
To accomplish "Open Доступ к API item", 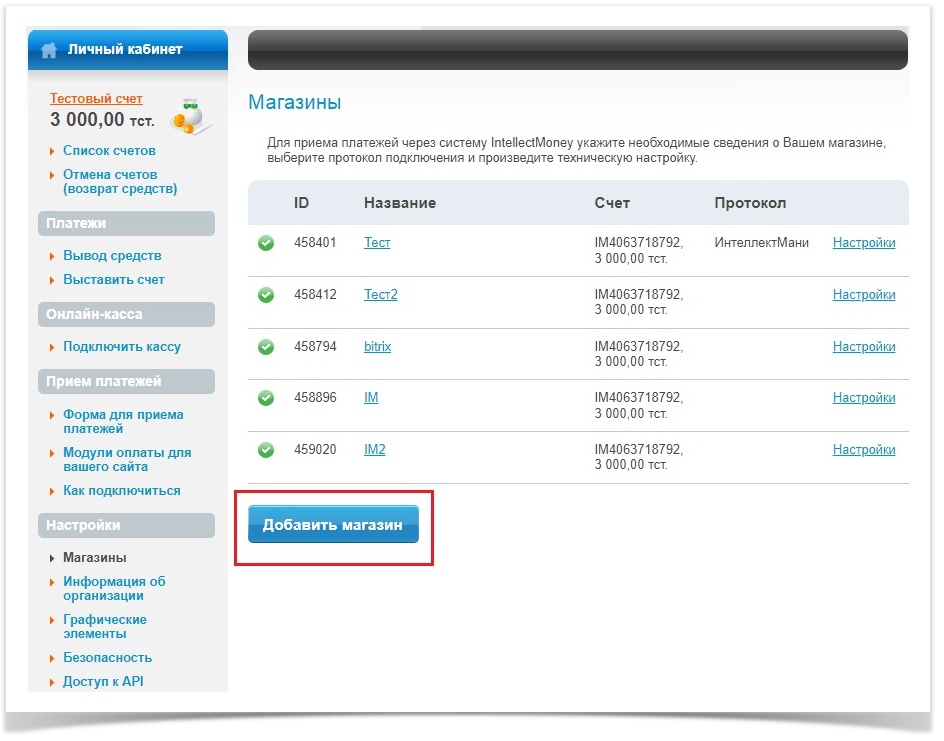I will point(104,681).
